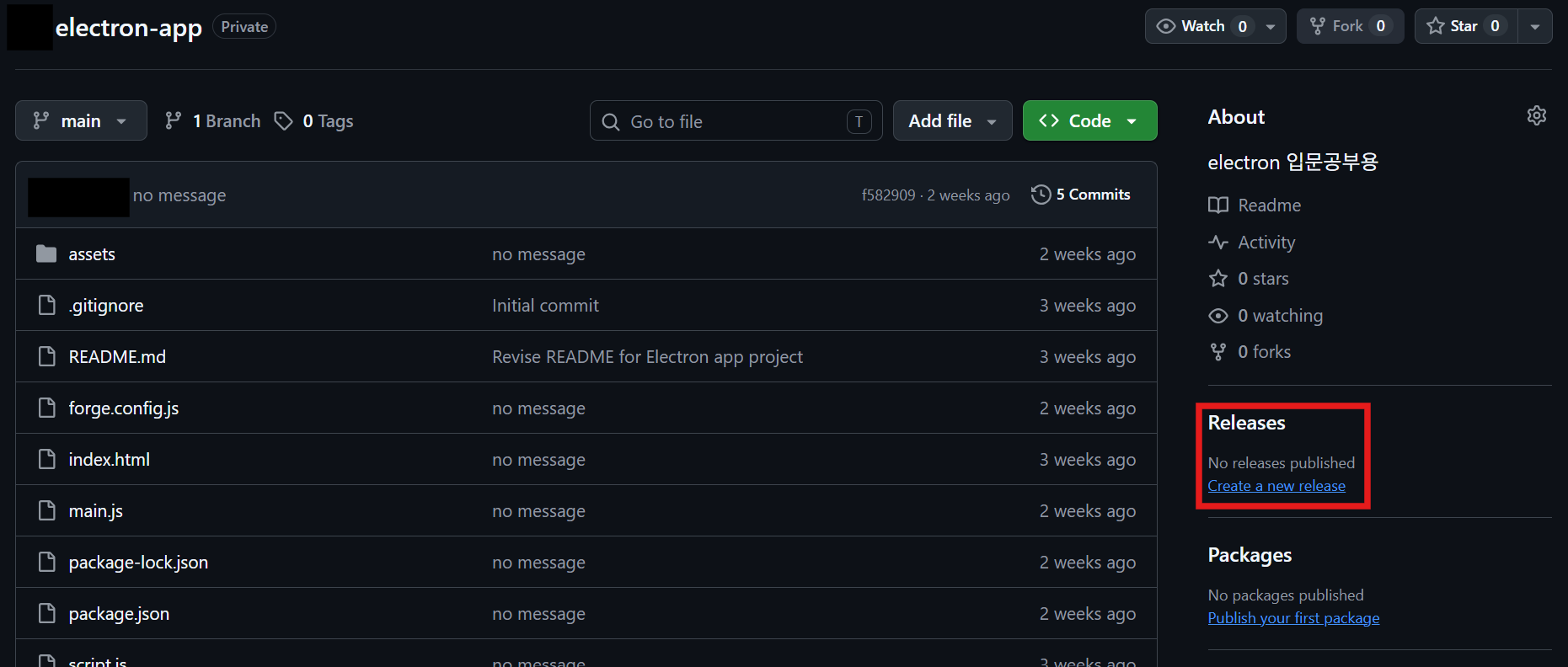Click the search magnifier icon in Go to file
This screenshot has height=667, width=1568.
(611, 121)
